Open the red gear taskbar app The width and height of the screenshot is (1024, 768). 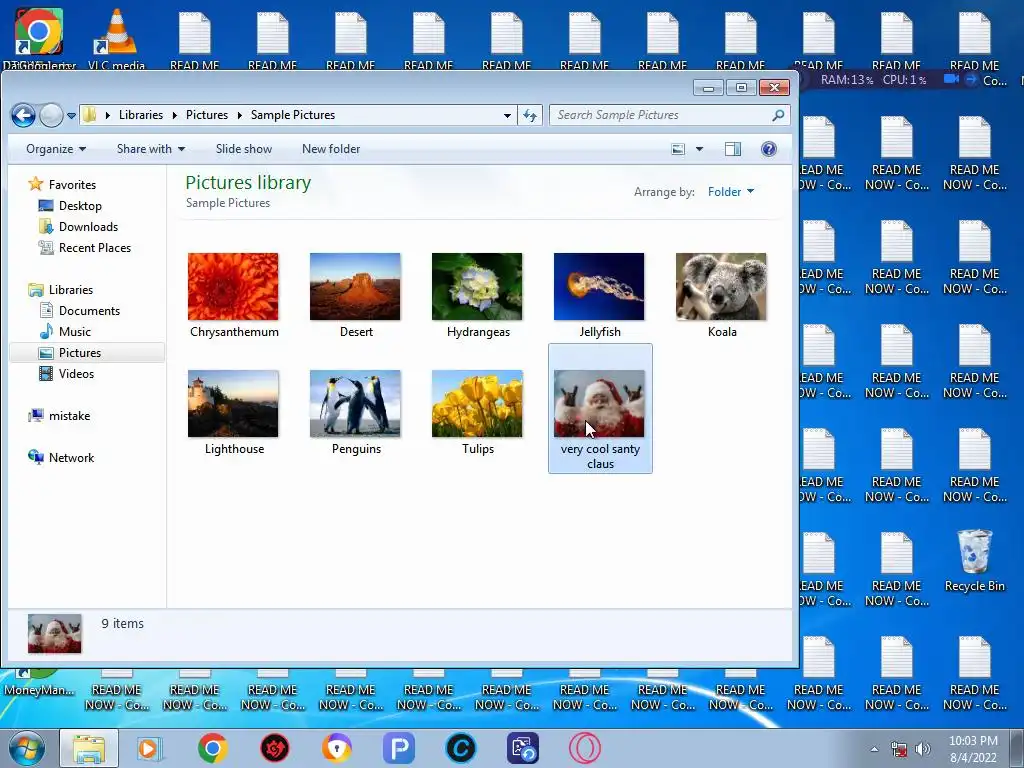click(x=275, y=748)
